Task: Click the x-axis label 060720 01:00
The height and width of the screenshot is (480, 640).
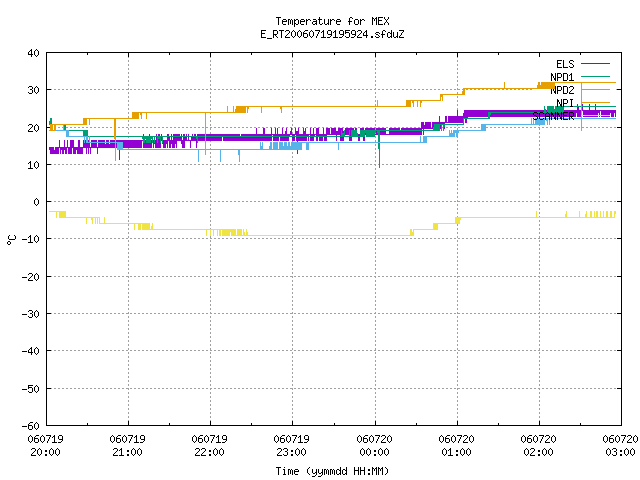Action: coord(456,445)
